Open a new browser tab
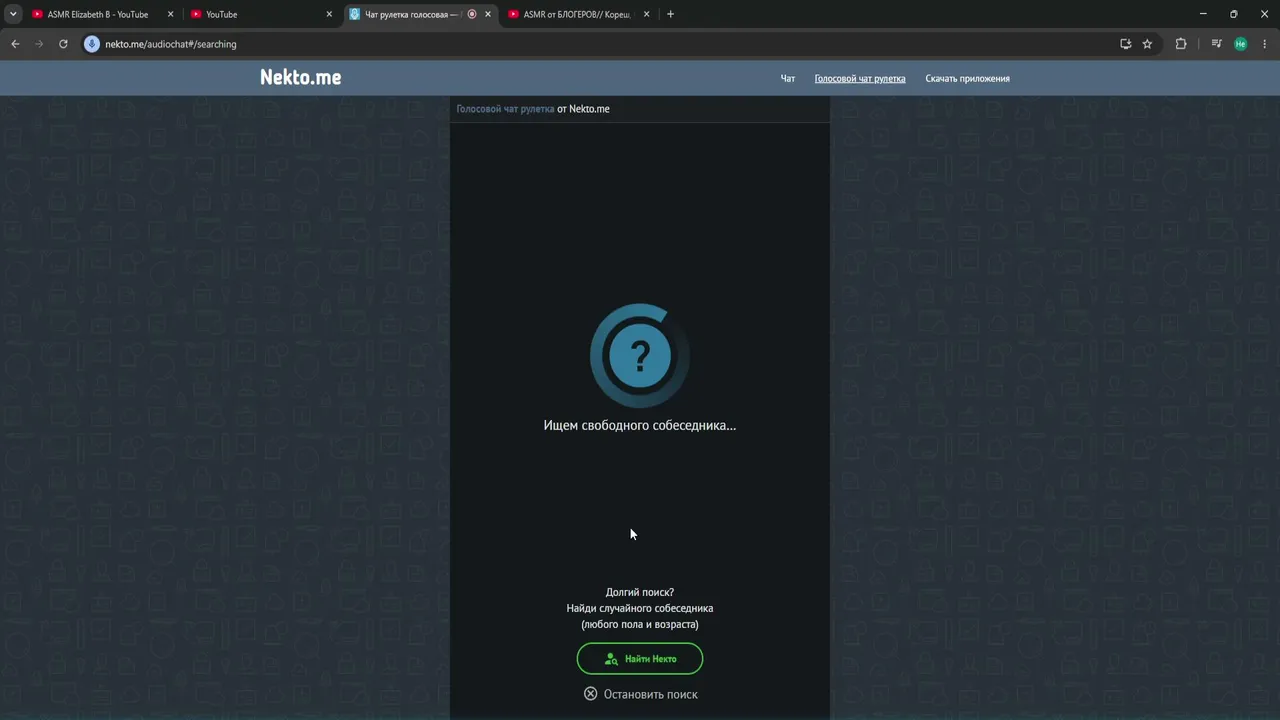 [x=670, y=14]
